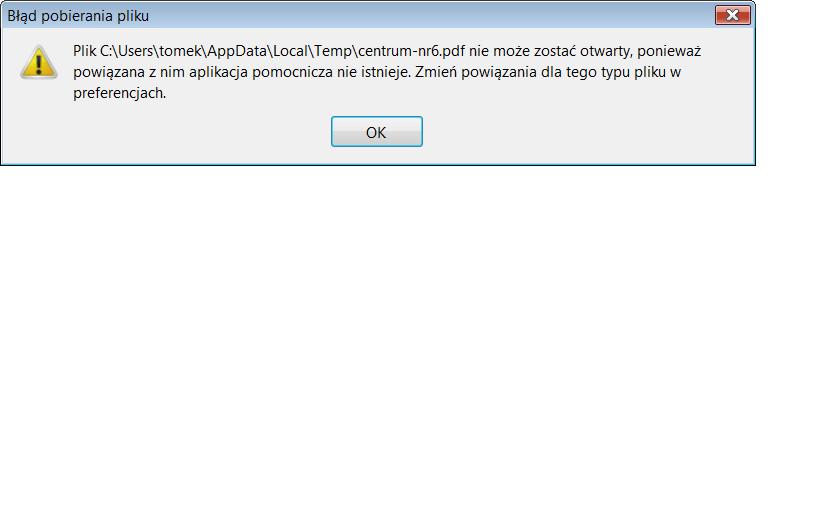The width and height of the screenshot is (840, 525).
Task: Click the word "preferencjach." in the message
Action: pos(119,93)
